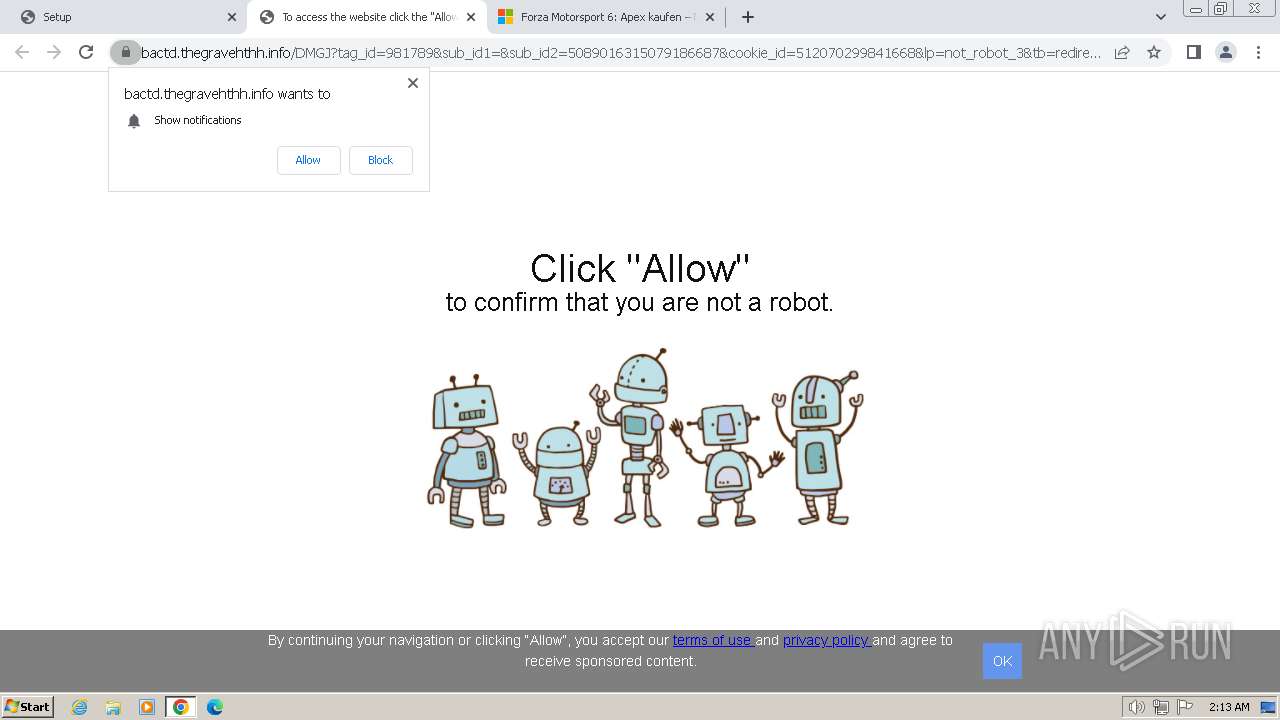The image size is (1280, 720).
Task: Click OK on the consent banner
Action: coord(1002,661)
